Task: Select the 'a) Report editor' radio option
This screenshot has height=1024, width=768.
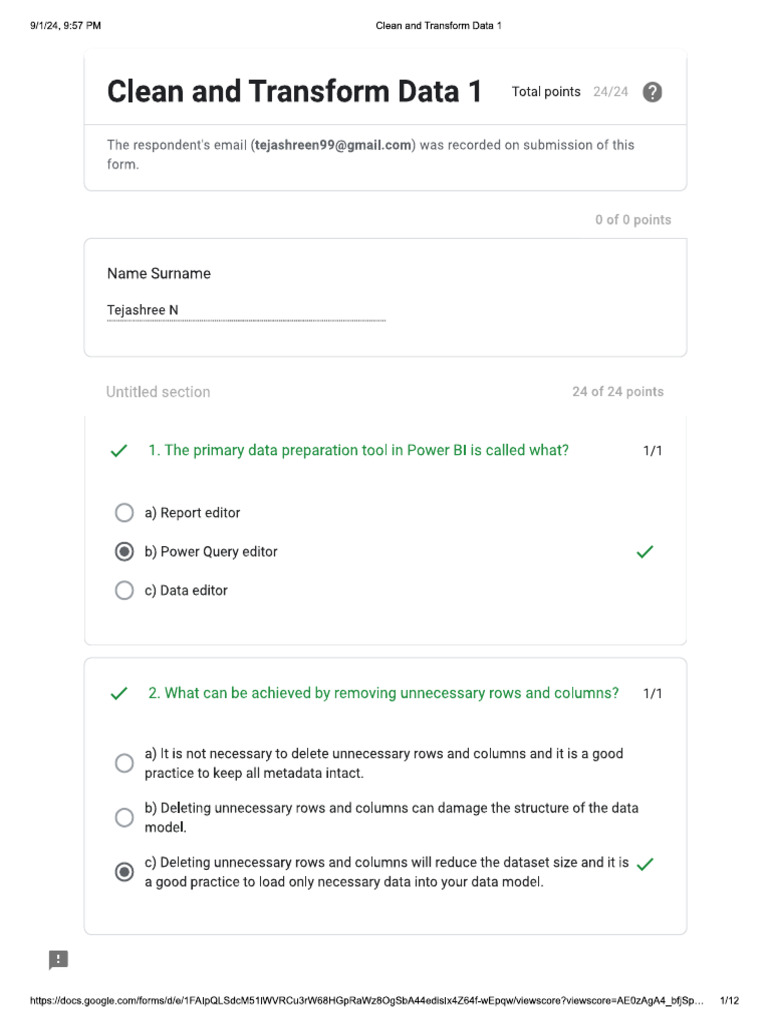Action: pyautogui.click(x=124, y=513)
